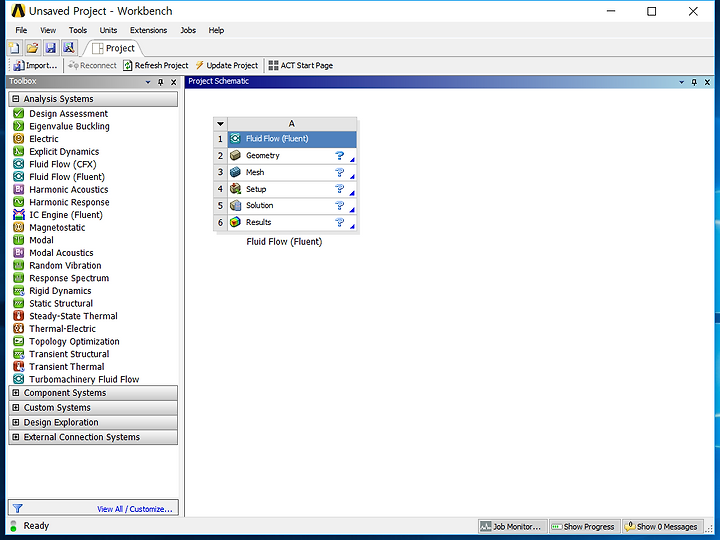
Task: Open the Units menu
Action: pyautogui.click(x=108, y=30)
